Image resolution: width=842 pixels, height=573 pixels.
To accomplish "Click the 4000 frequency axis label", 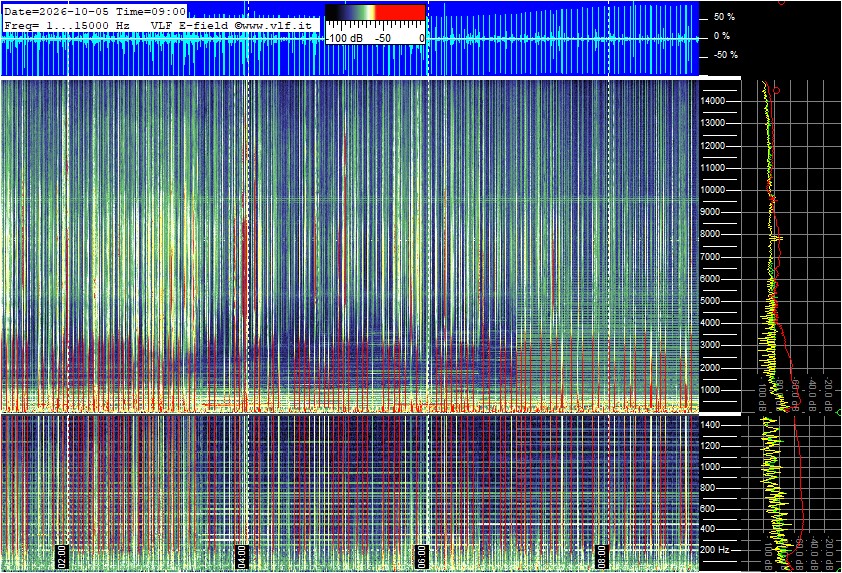I will pyautogui.click(x=711, y=323).
